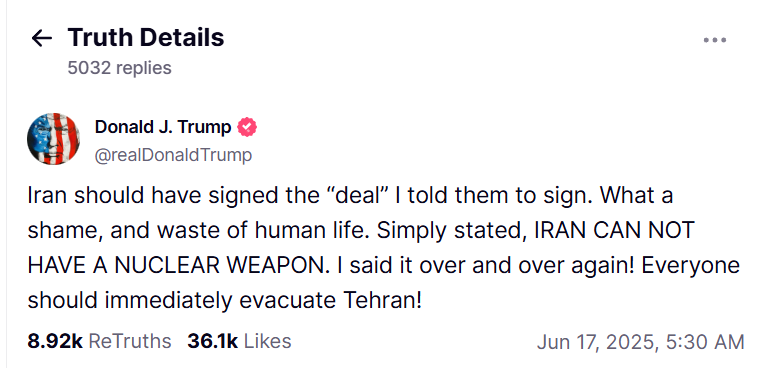View the 5032 replies count
The height and width of the screenshot is (368, 759).
coord(120,68)
